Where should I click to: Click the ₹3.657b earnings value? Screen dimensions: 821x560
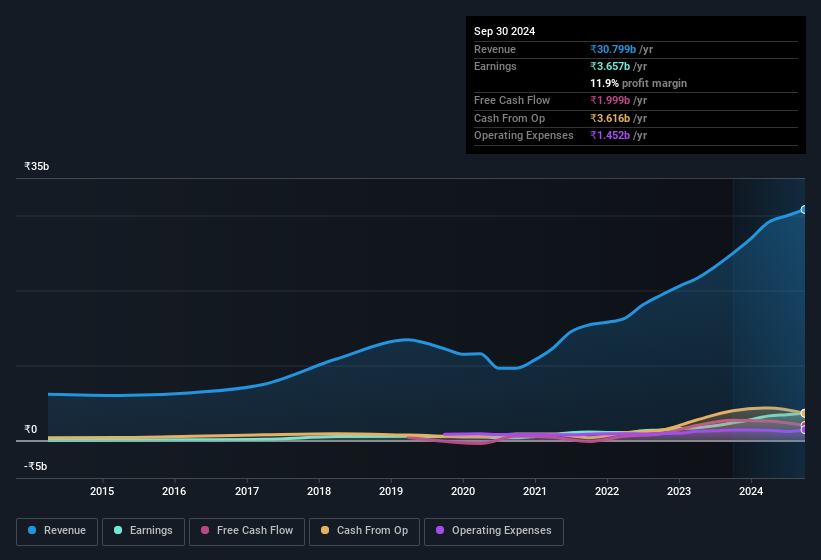(x=610, y=66)
